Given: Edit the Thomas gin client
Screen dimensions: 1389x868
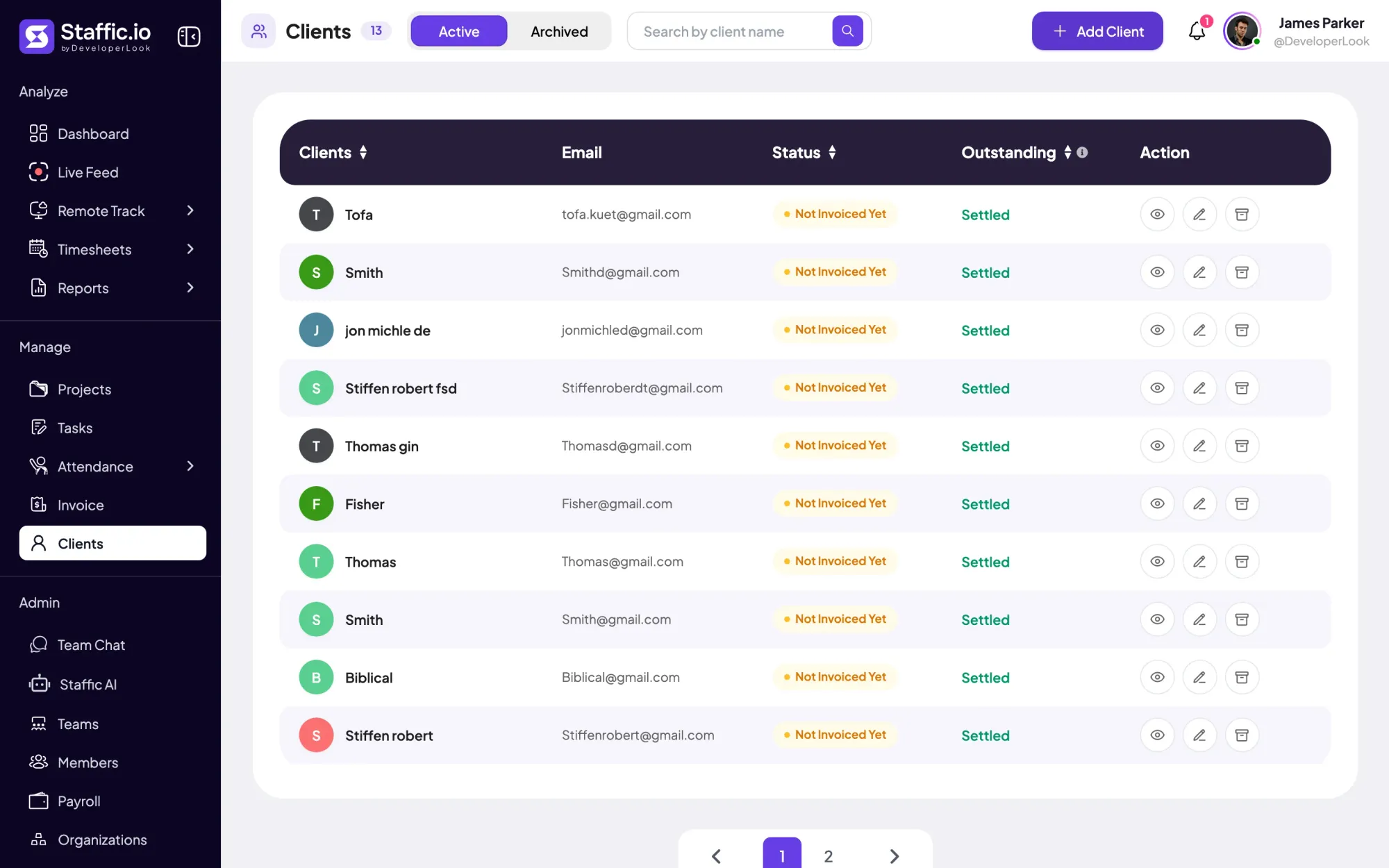Looking at the screenshot, I should pyautogui.click(x=1199, y=446).
